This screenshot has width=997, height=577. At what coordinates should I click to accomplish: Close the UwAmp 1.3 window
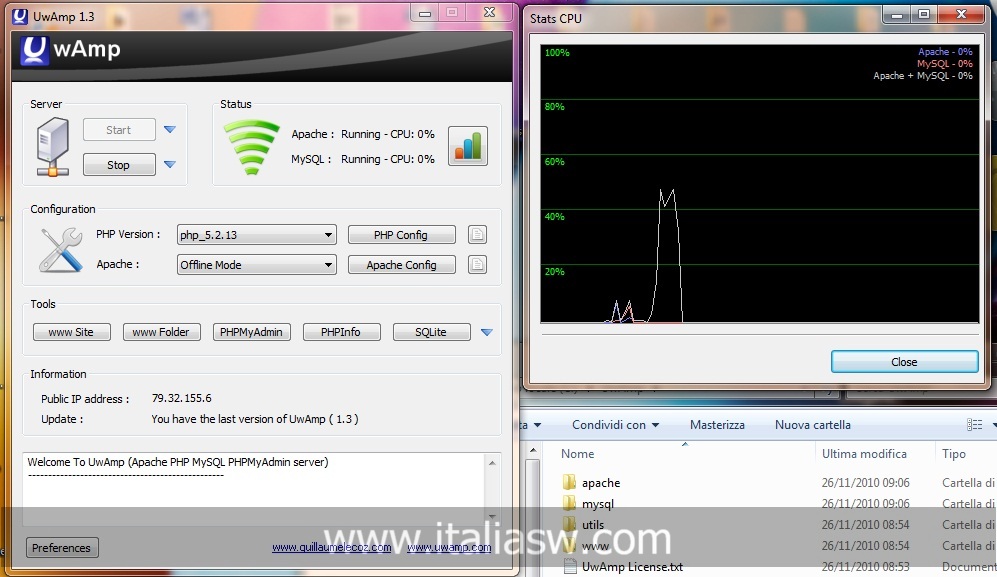[x=489, y=13]
